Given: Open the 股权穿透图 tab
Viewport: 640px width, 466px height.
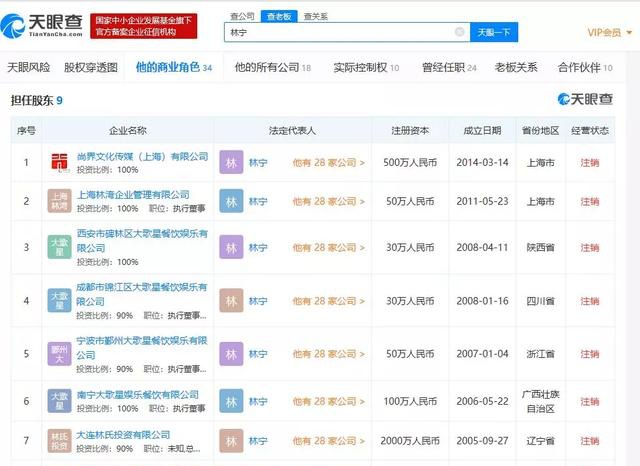Looking at the screenshot, I should 91,67.
